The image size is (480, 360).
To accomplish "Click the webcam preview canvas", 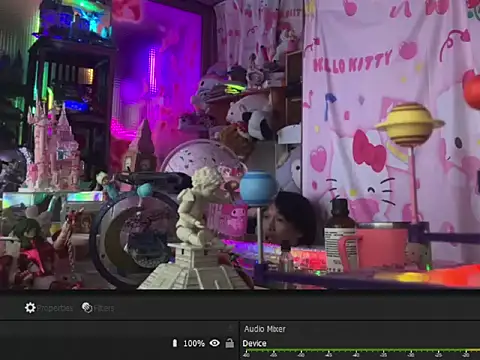I will (240, 144).
